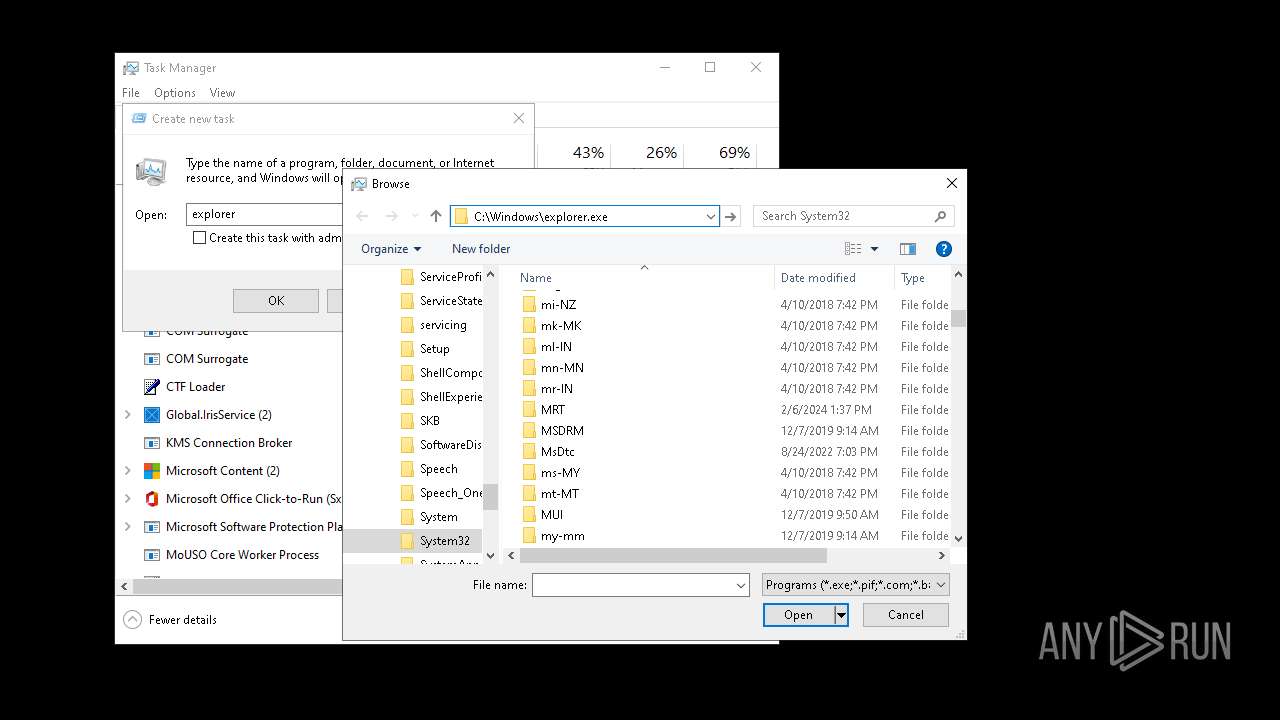The image size is (1280, 720).
Task: Click OK in the Create new task dialog
Action: [276, 301]
